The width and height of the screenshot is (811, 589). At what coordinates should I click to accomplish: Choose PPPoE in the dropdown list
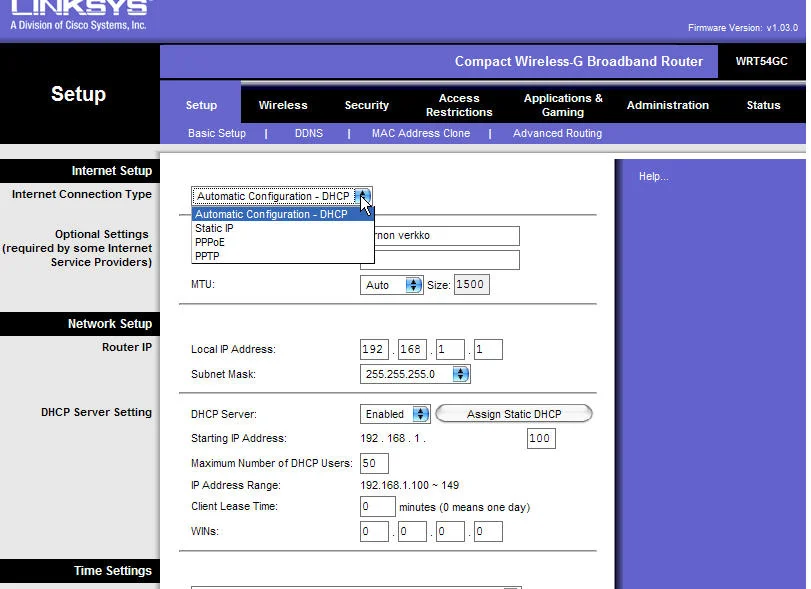210,242
